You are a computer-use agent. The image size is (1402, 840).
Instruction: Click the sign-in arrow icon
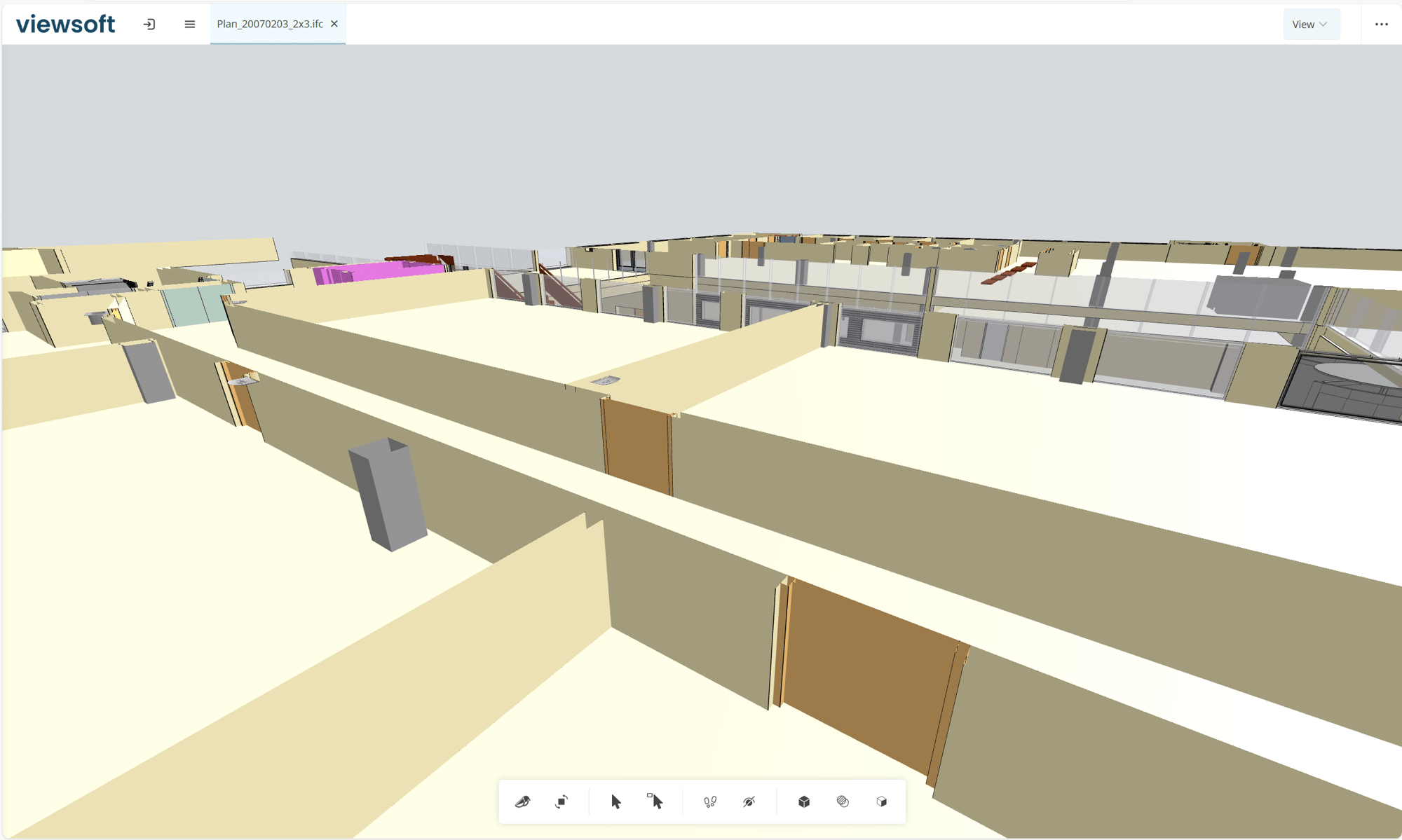click(x=149, y=25)
